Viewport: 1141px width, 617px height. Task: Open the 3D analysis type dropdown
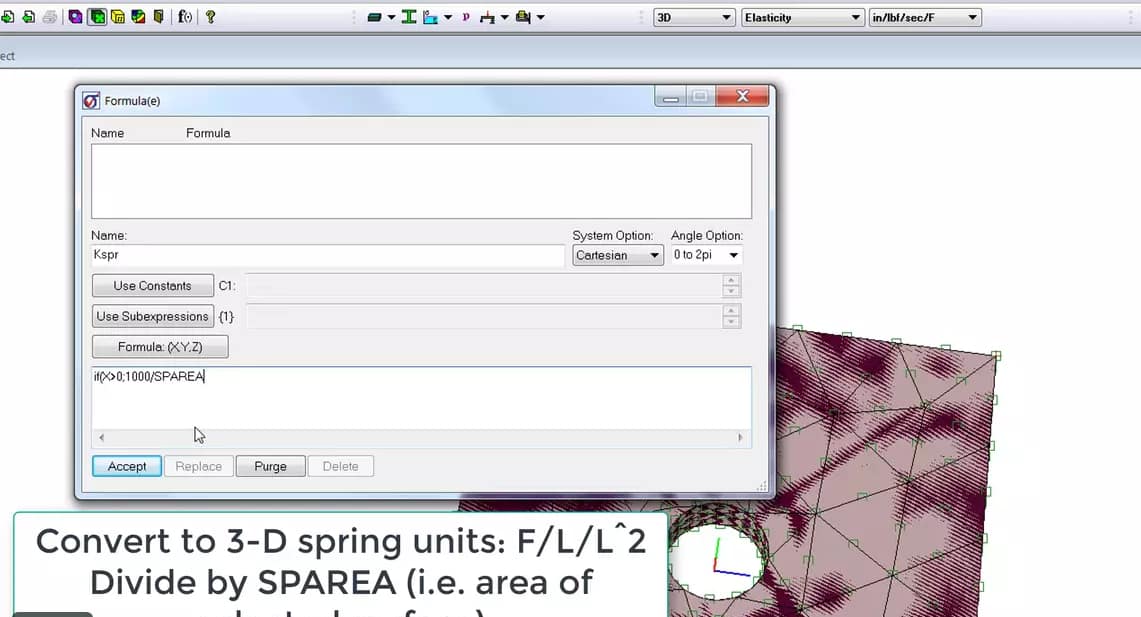693,17
